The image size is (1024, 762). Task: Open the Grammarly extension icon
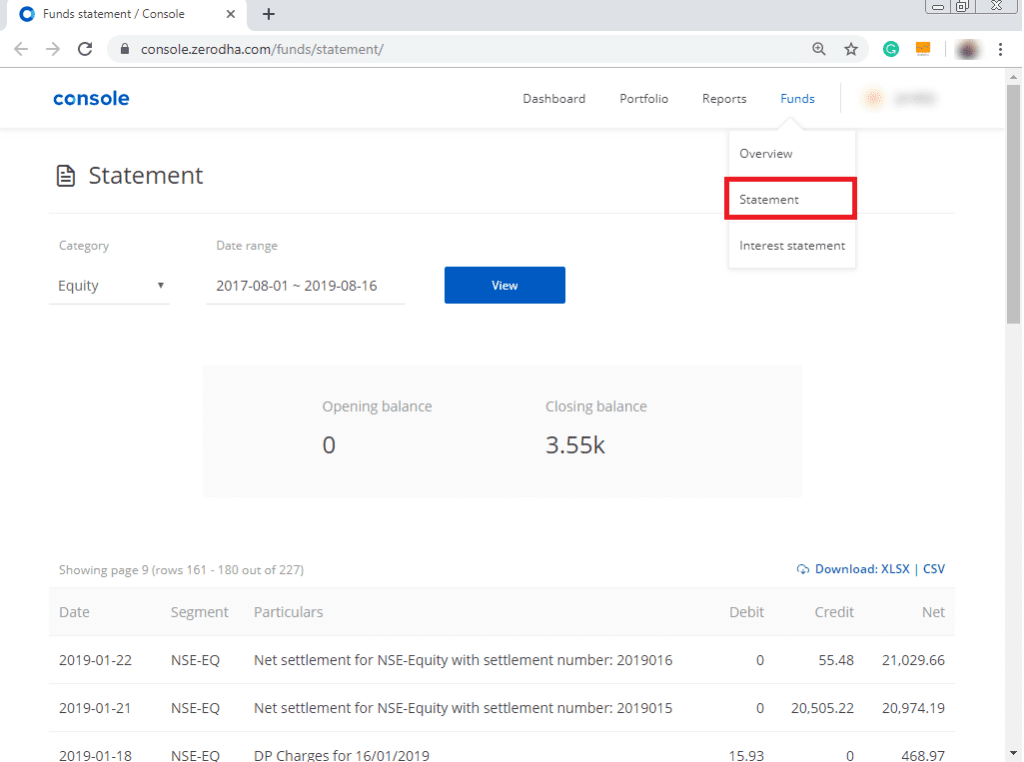890,48
